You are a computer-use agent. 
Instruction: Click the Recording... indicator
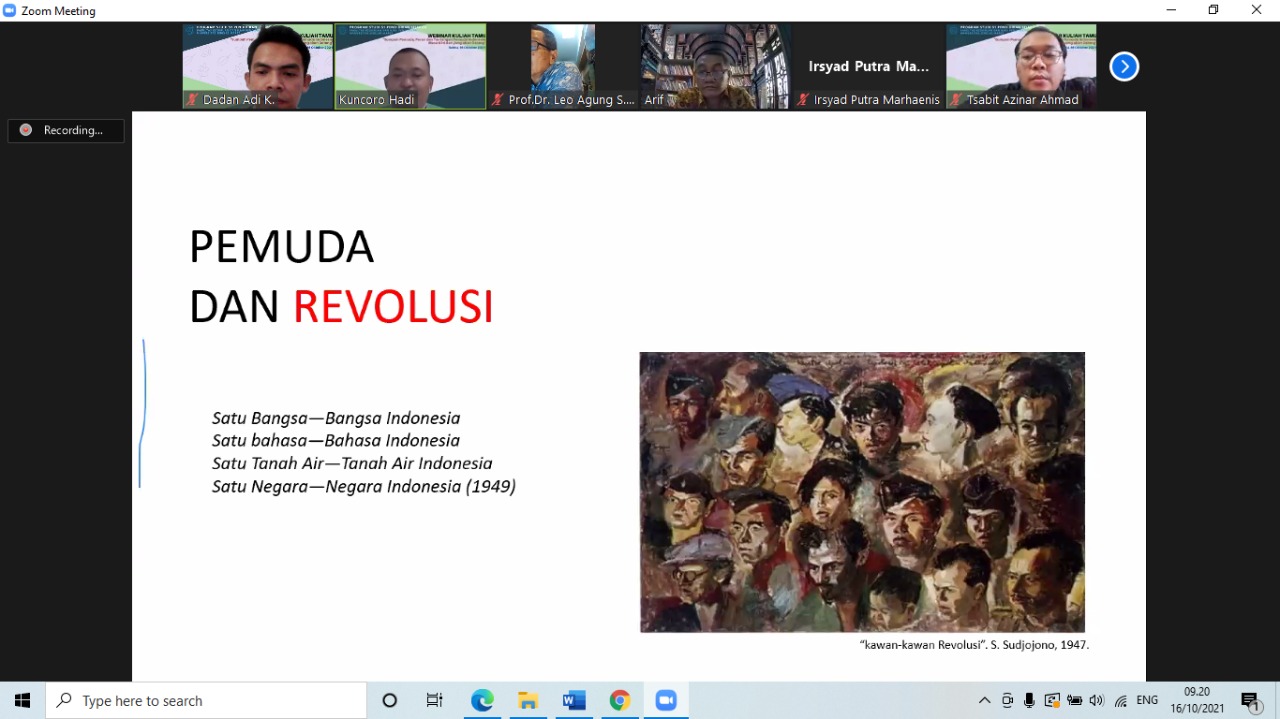click(x=66, y=130)
